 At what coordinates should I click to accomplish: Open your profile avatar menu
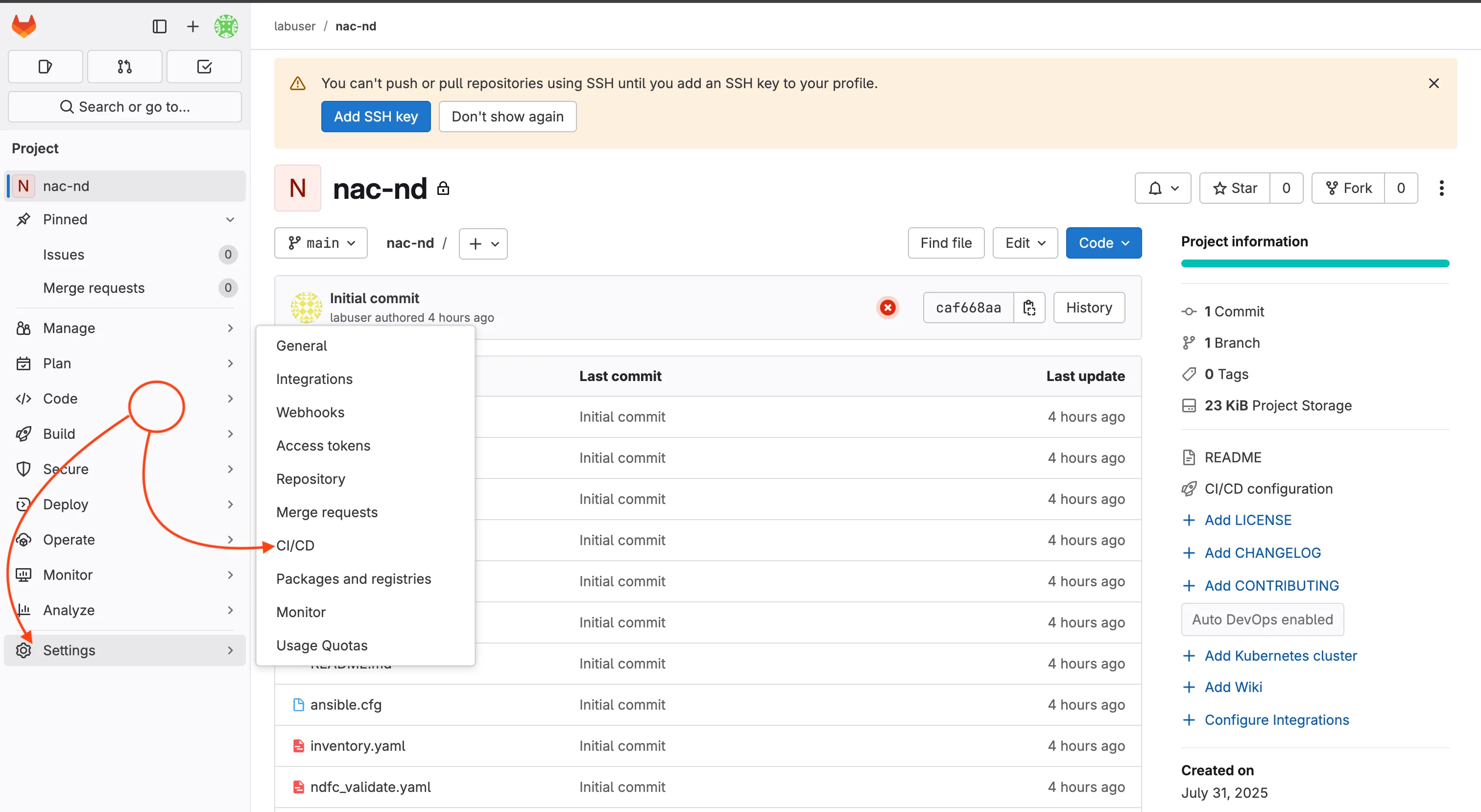click(225, 26)
